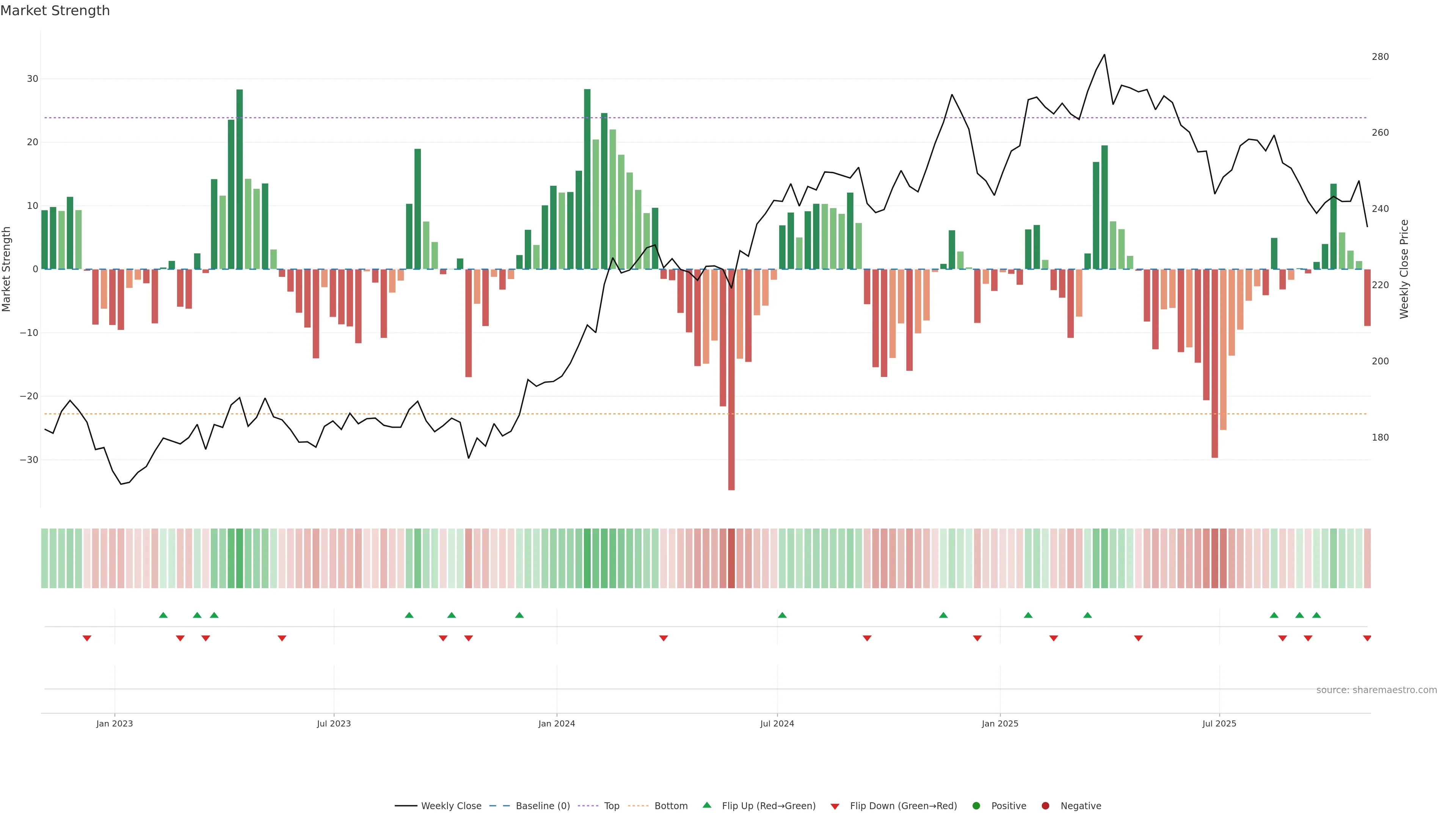Click the Jan 2024 x-axis label
This screenshot has height=819, width=1456.
[556, 723]
